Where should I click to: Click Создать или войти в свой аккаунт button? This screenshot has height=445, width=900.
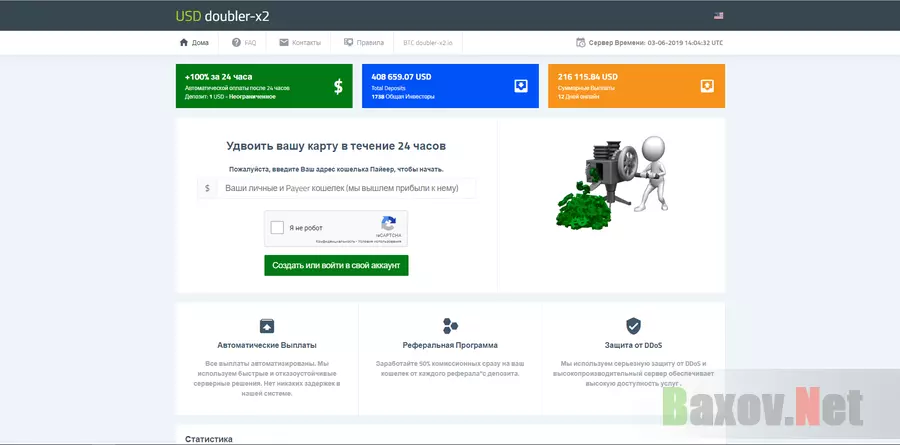(x=336, y=265)
